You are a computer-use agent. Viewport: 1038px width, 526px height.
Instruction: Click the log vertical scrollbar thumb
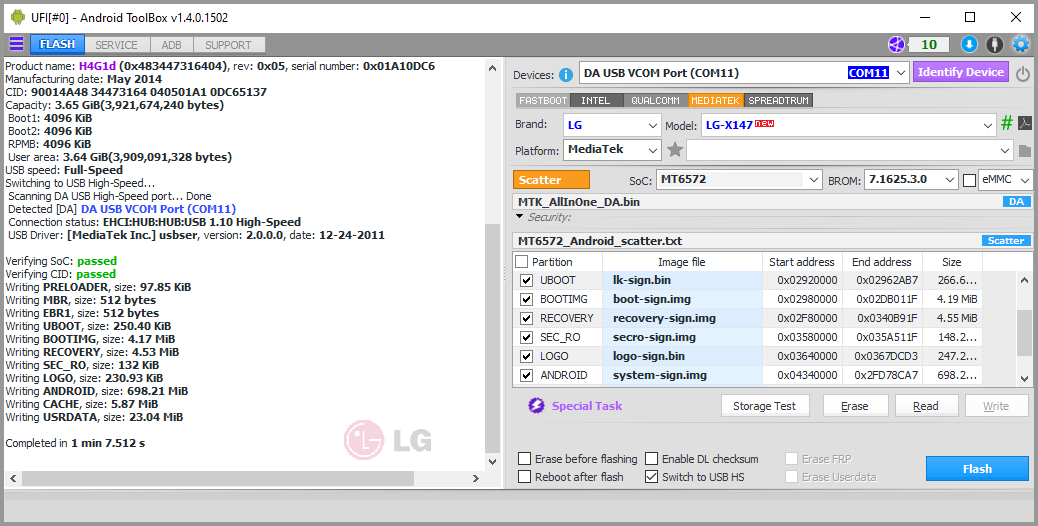[493, 338]
